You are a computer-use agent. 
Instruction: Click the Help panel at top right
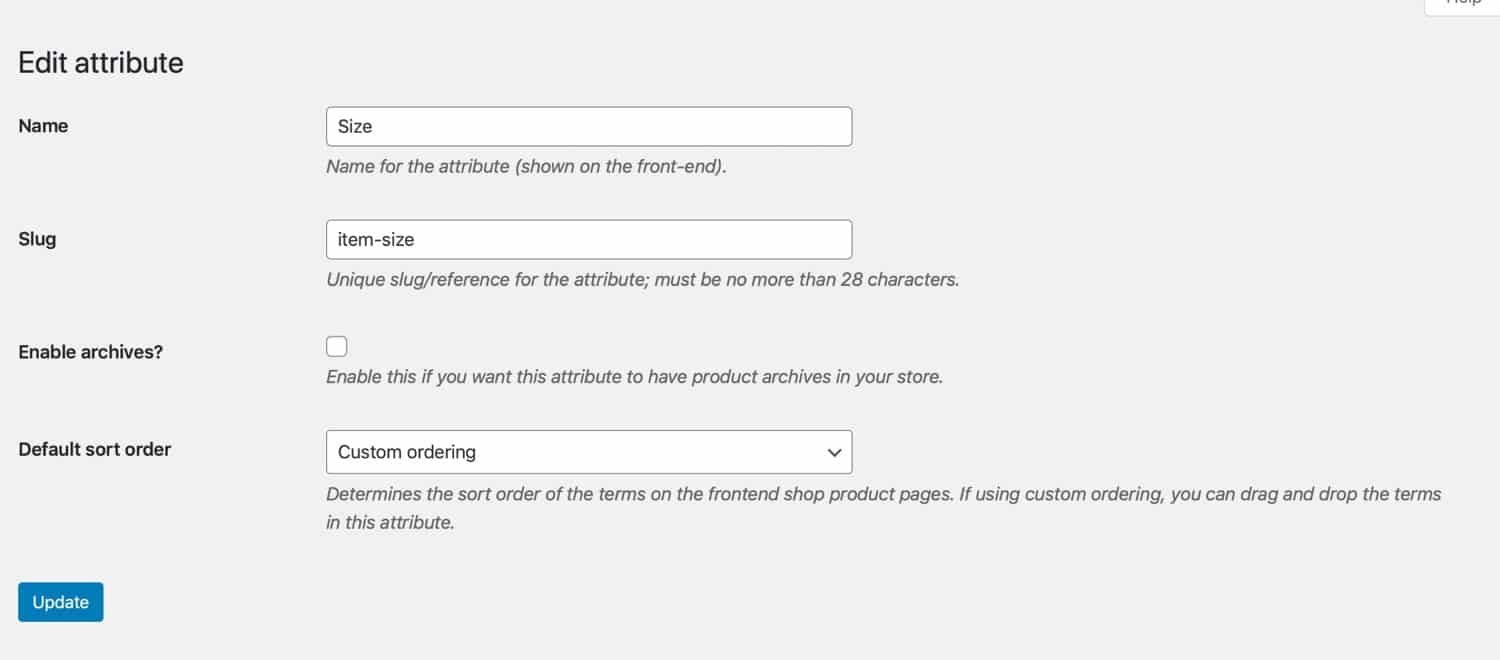click(x=1461, y=5)
